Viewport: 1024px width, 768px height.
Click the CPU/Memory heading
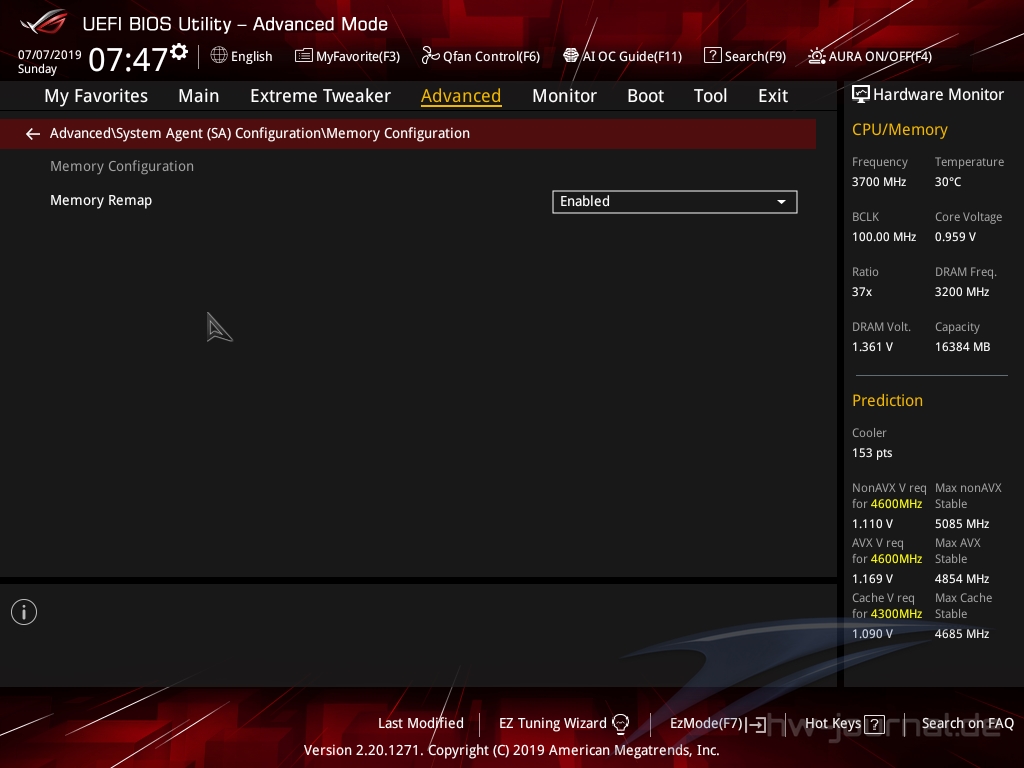tap(899, 129)
